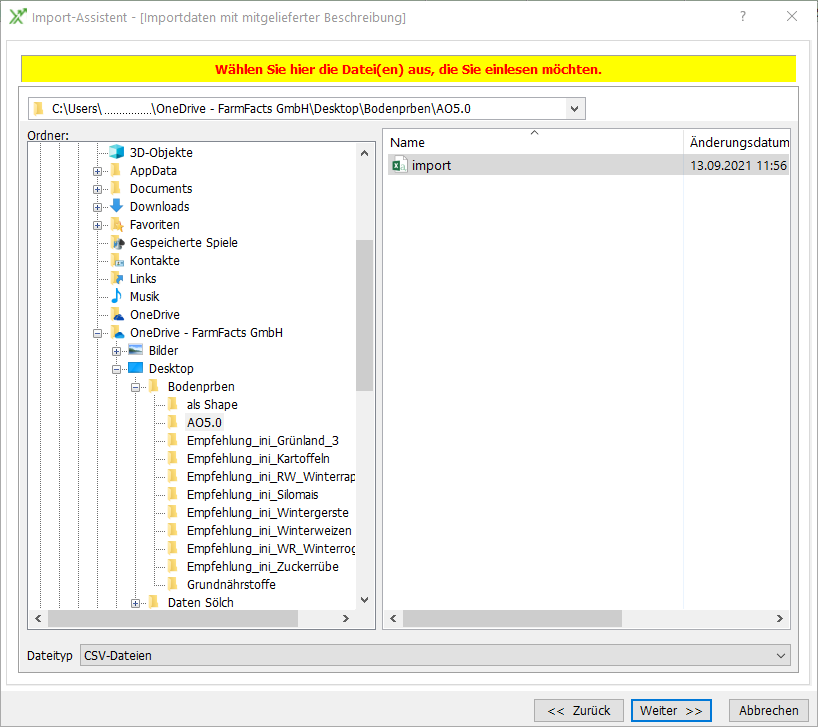This screenshot has height=727, width=818.
Task: Cancel import with Abbrechen button
Action: (768, 710)
